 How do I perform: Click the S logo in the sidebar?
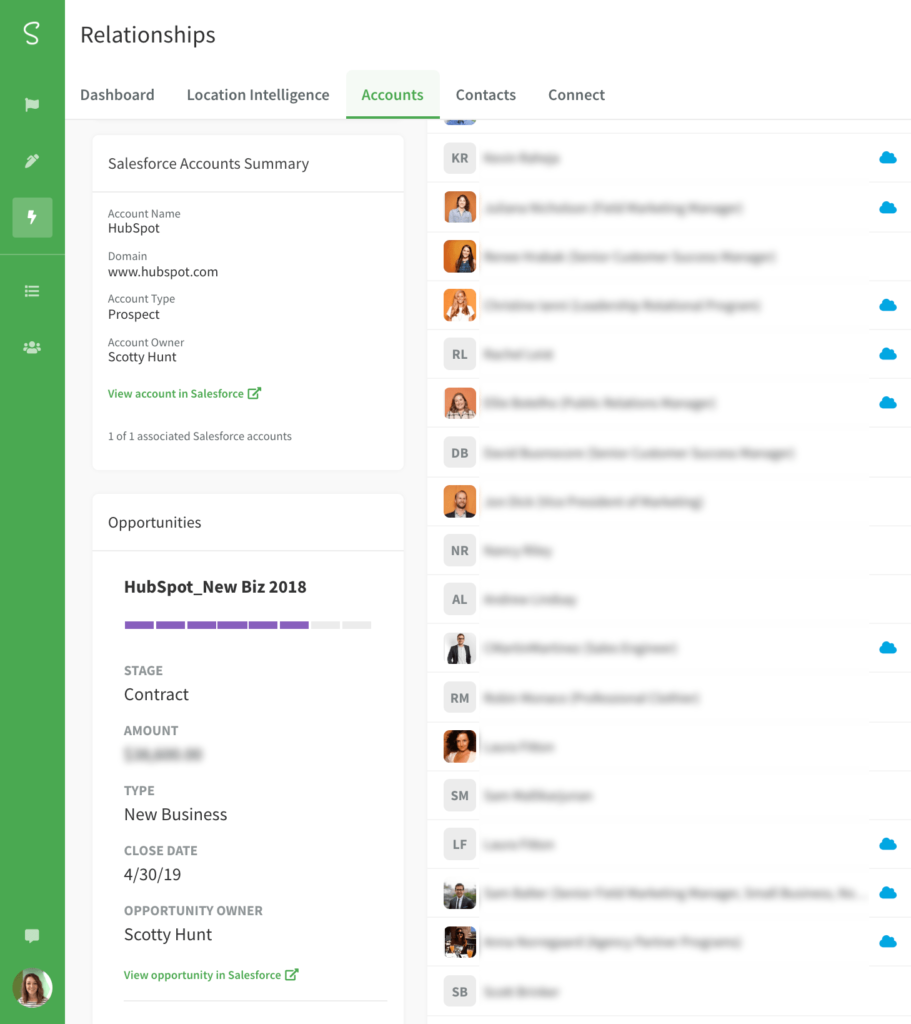coord(31,33)
